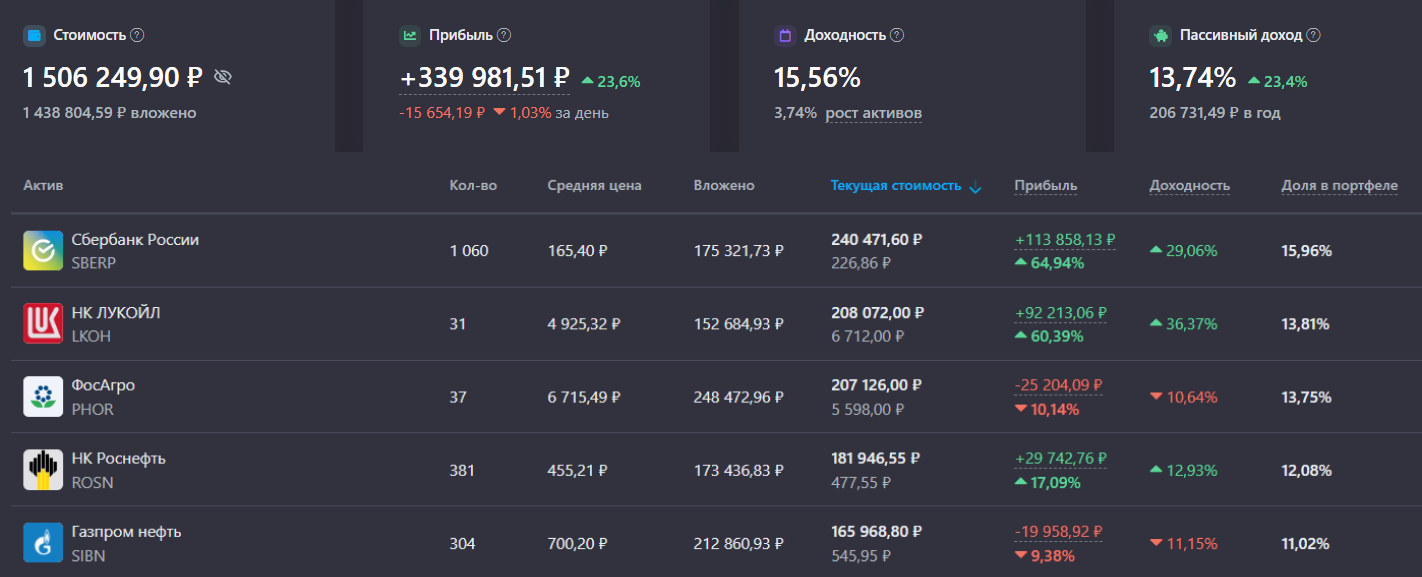Click help icon next to Пассивный доход
The width and height of the screenshot is (1422, 577).
(1313, 35)
